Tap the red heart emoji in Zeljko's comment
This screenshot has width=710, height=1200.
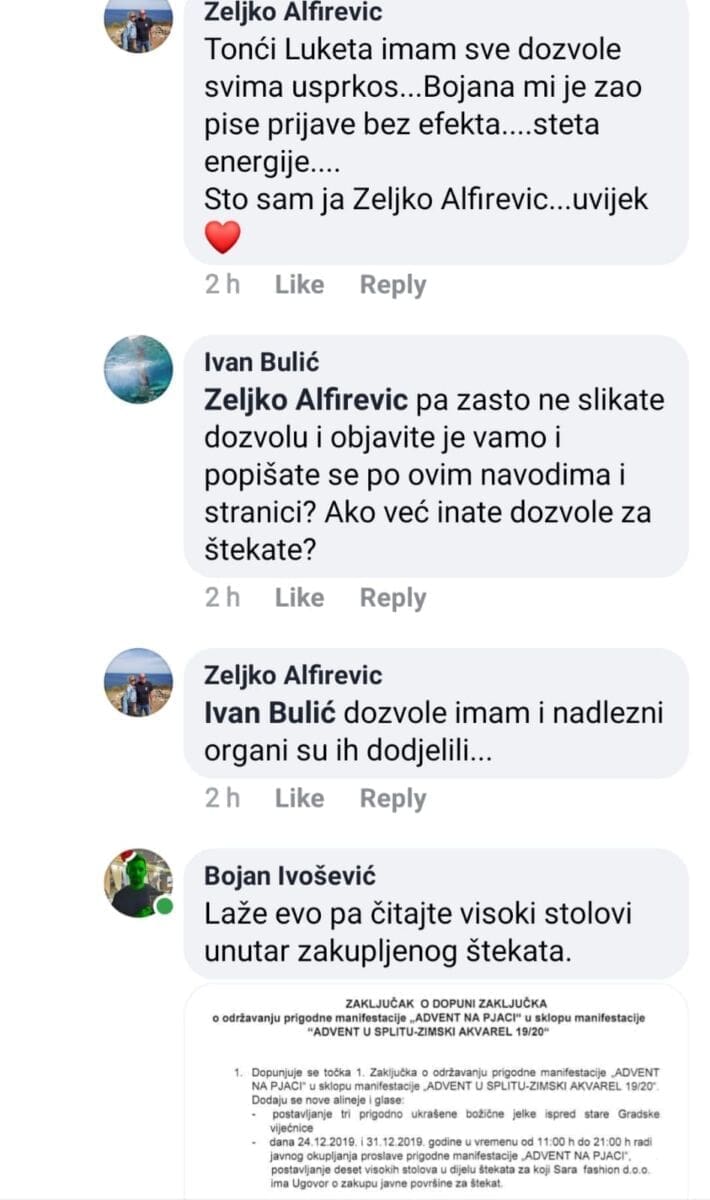[222, 237]
